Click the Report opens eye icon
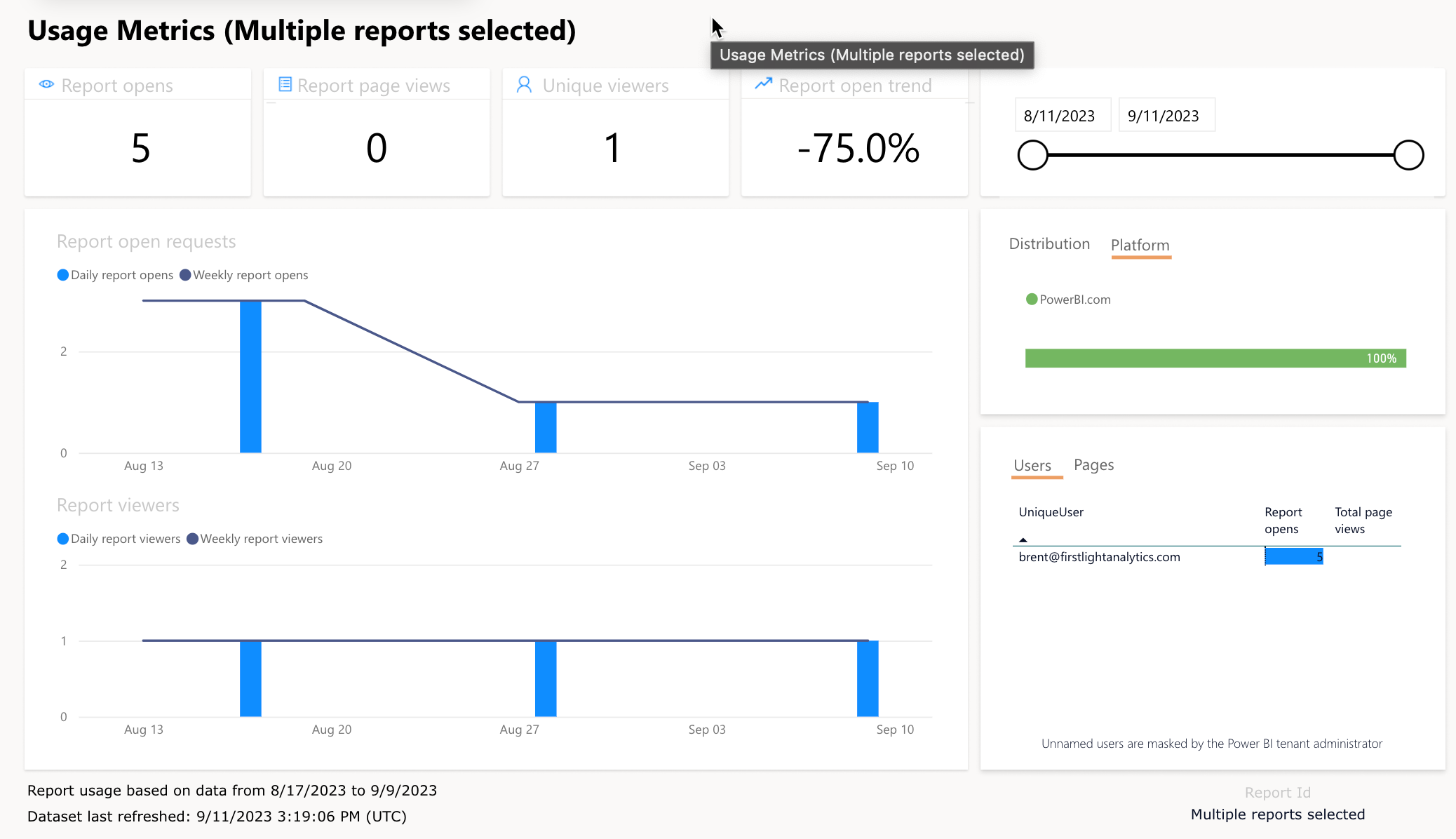Viewport: 1456px width, 839px height. tap(46, 84)
